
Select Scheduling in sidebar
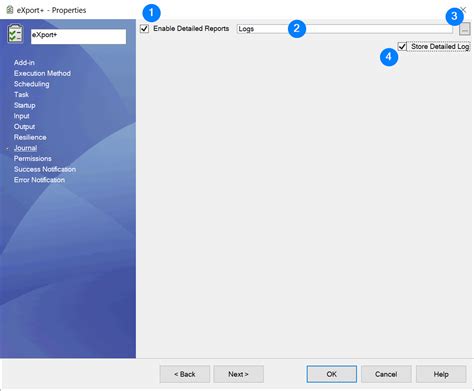pos(32,84)
